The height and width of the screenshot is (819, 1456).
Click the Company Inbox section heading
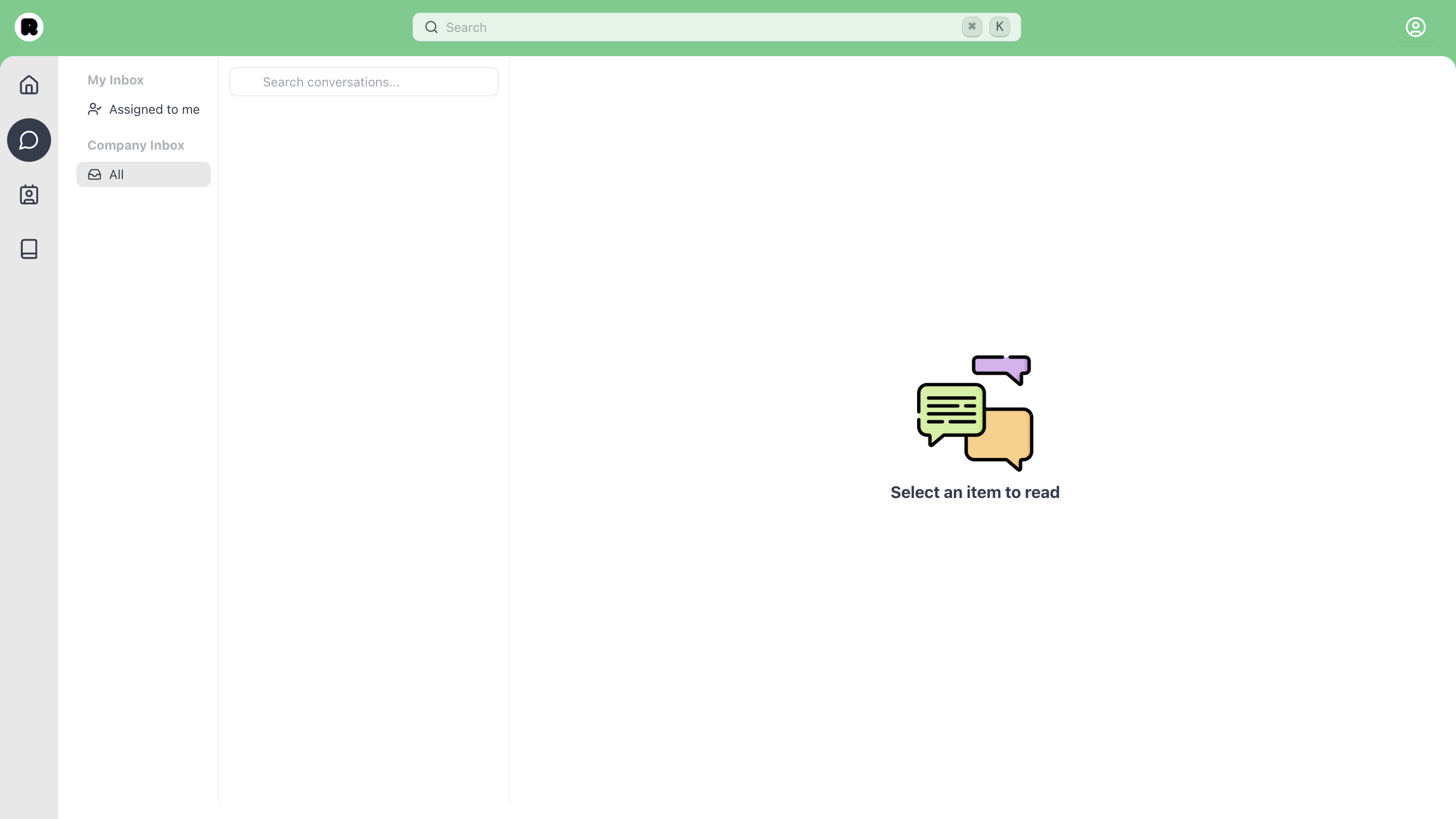(135, 145)
